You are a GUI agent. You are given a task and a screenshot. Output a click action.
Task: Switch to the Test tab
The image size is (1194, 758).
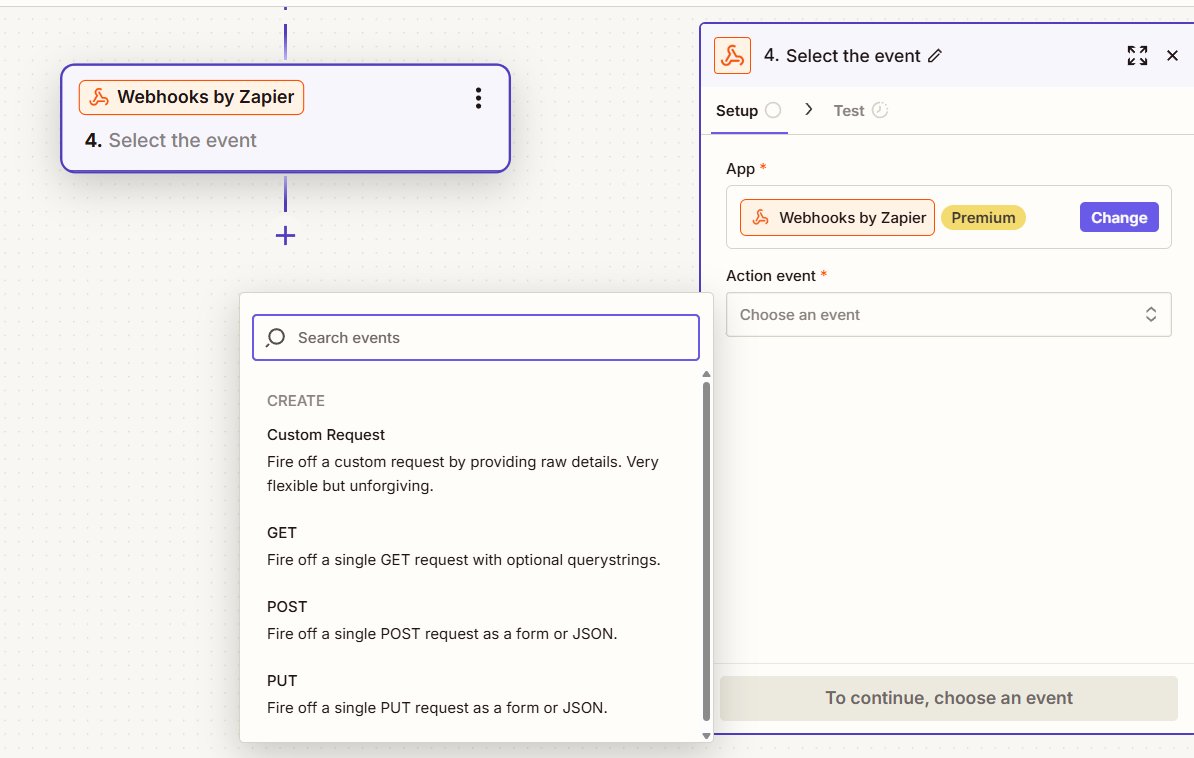(x=849, y=110)
